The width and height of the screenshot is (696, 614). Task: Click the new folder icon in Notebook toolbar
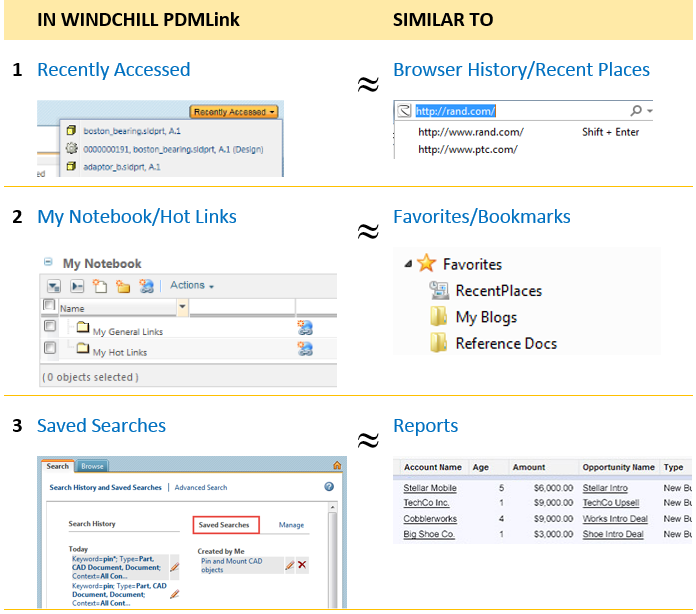tap(122, 287)
